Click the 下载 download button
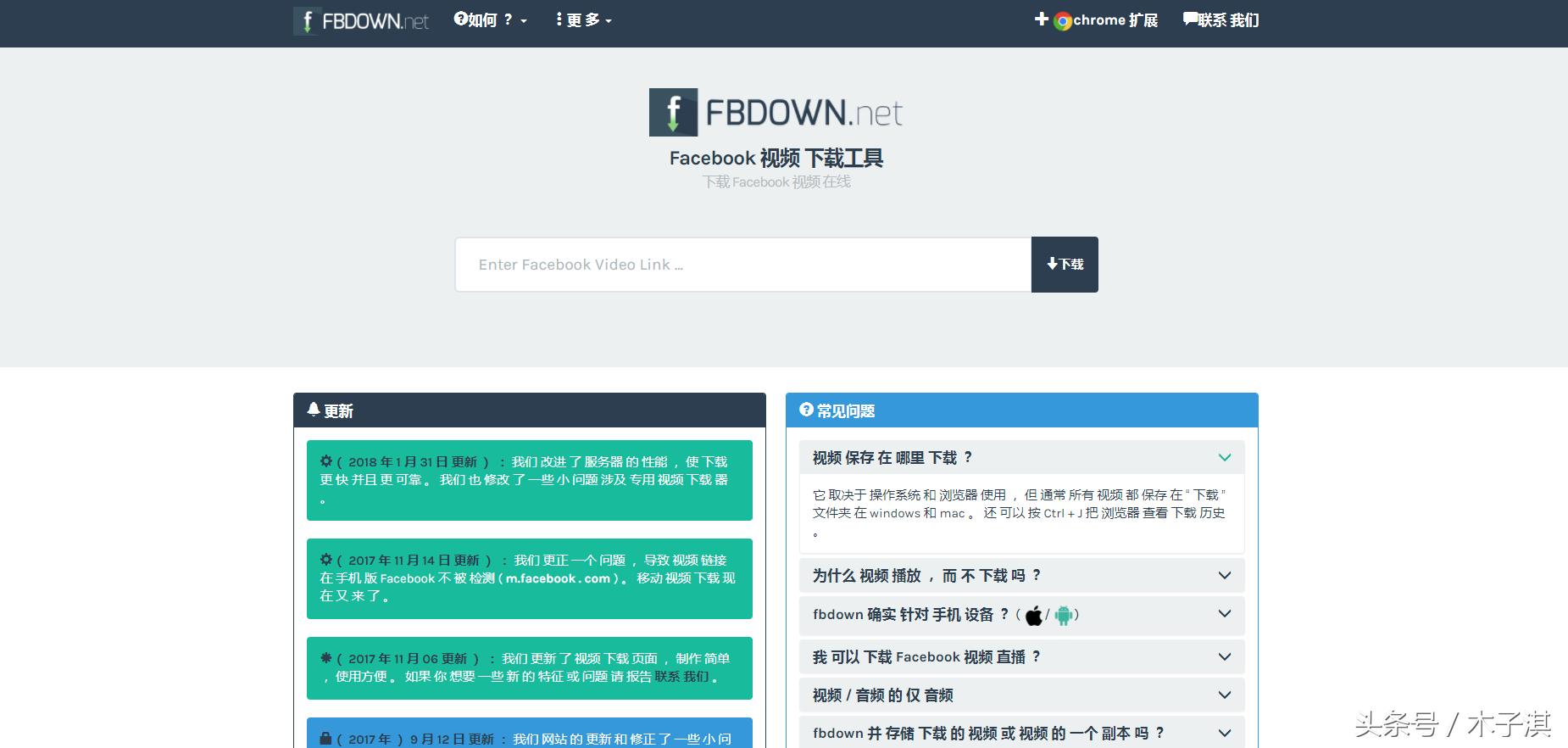The image size is (1568, 748). click(x=1065, y=265)
